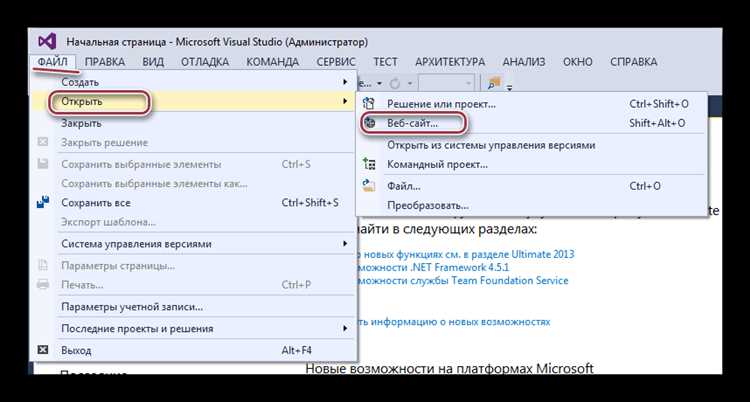
Task: Open the СПРАВКА menu
Action: pos(633,62)
